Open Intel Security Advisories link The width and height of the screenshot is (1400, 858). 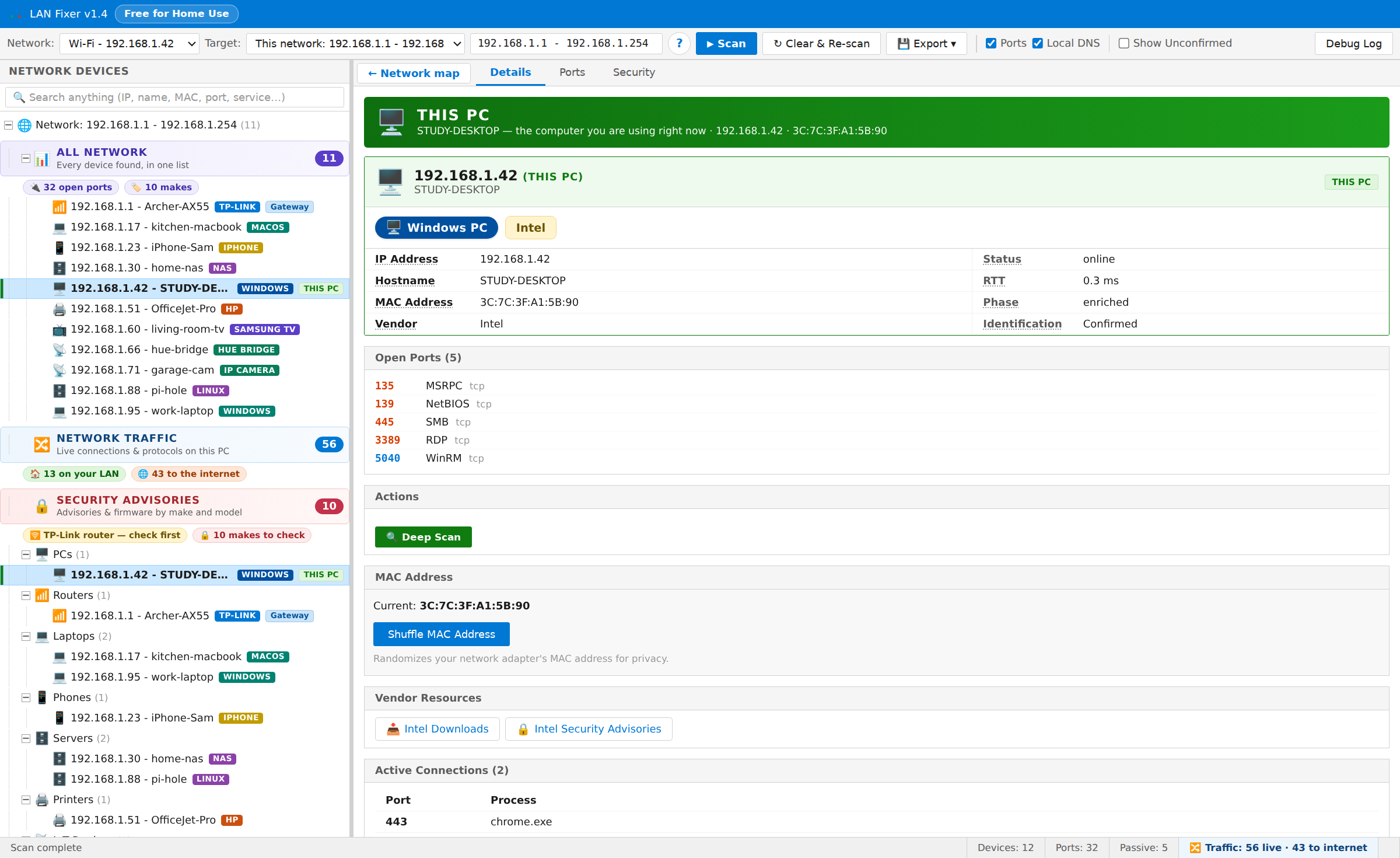(589, 729)
